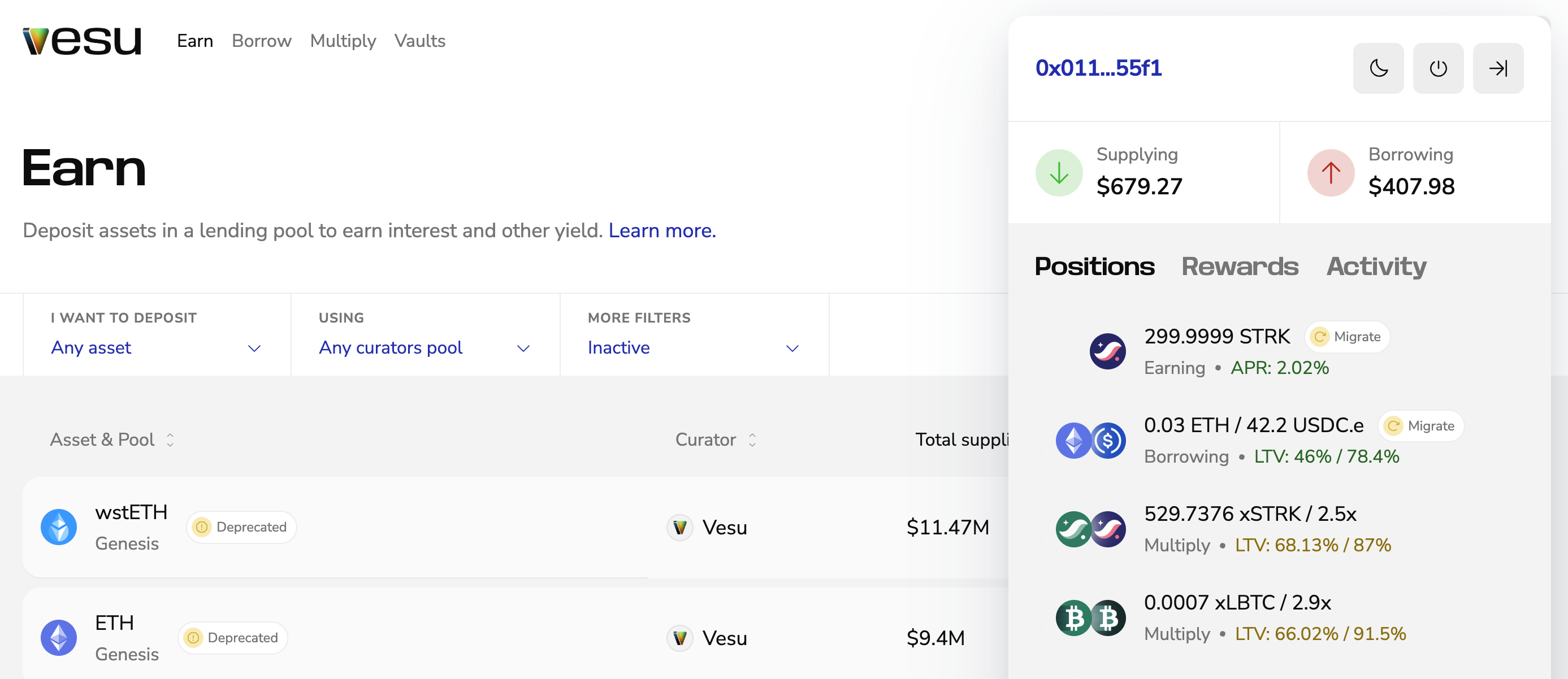This screenshot has height=679, width=1568.
Task: Click the xLBTC bitcoin pair icon
Action: [1091, 617]
